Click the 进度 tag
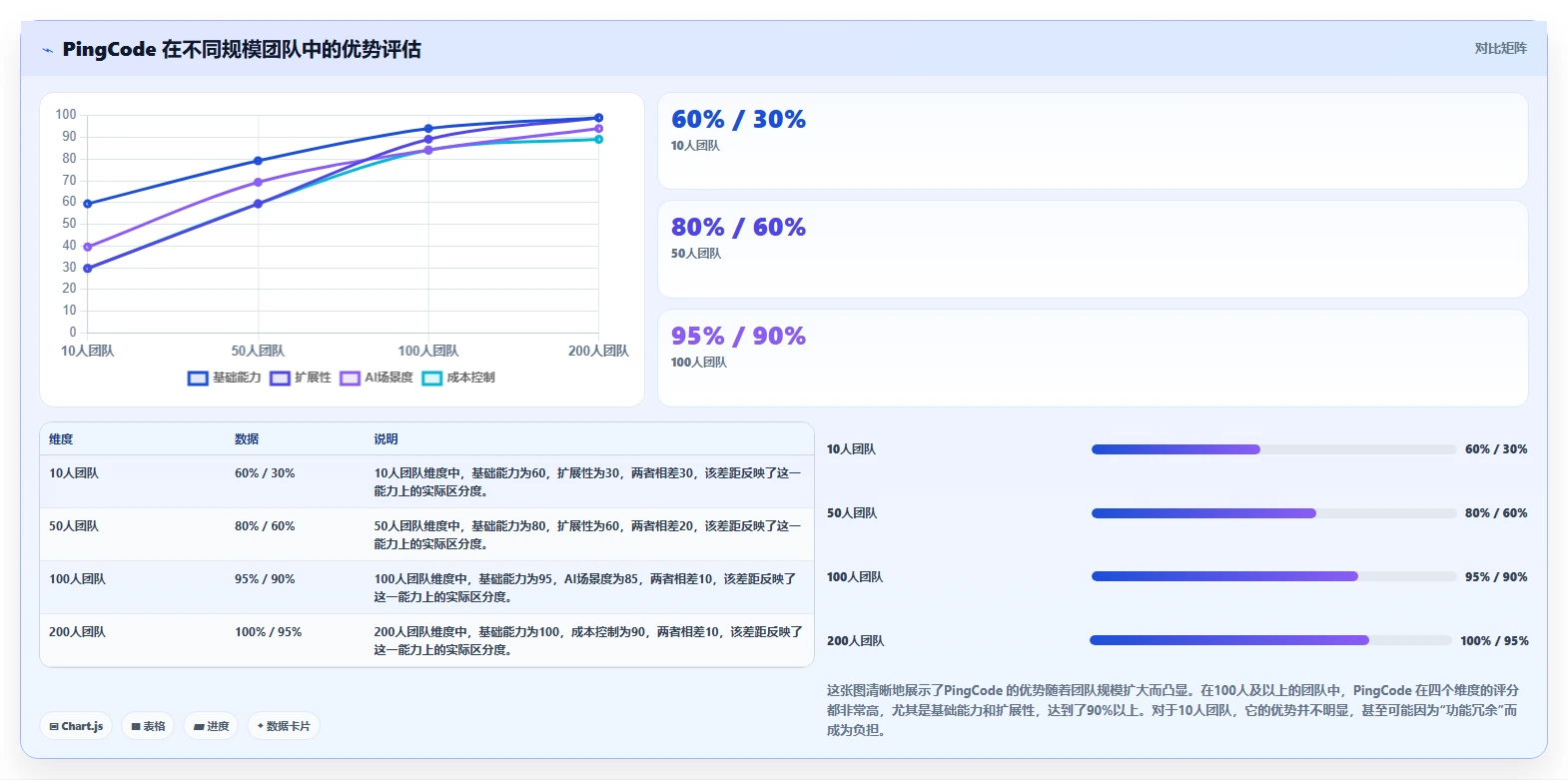Viewport: 1568px width, 780px height. coord(211,726)
